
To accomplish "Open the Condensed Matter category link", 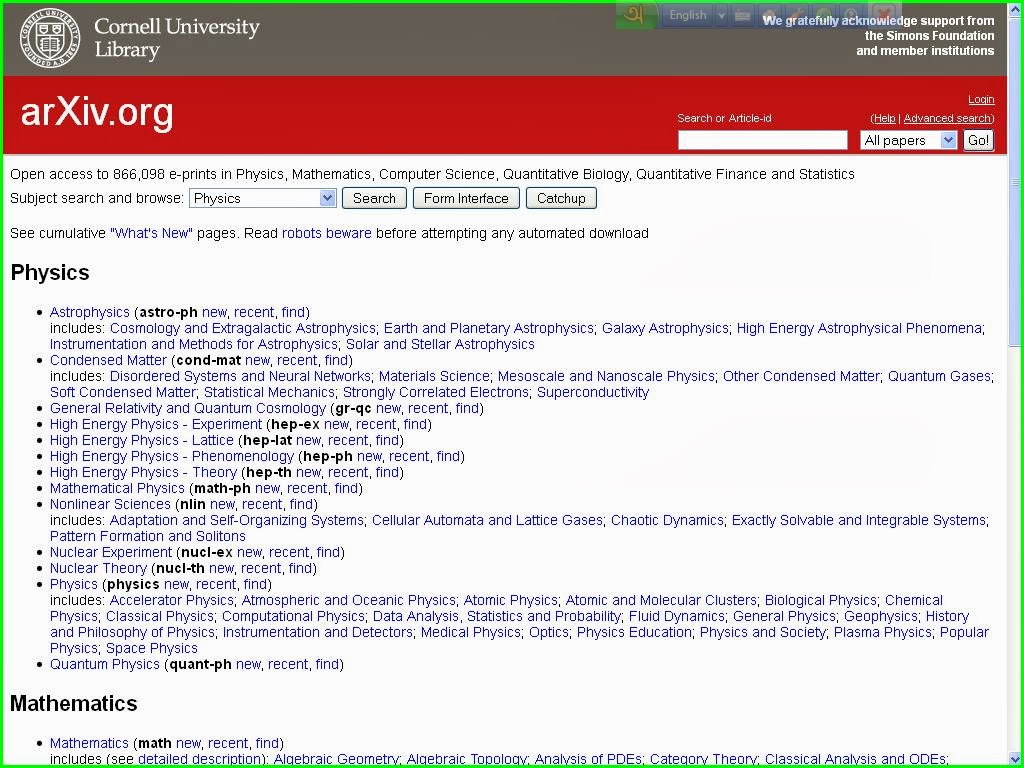I will pyautogui.click(x=108, y=360).
